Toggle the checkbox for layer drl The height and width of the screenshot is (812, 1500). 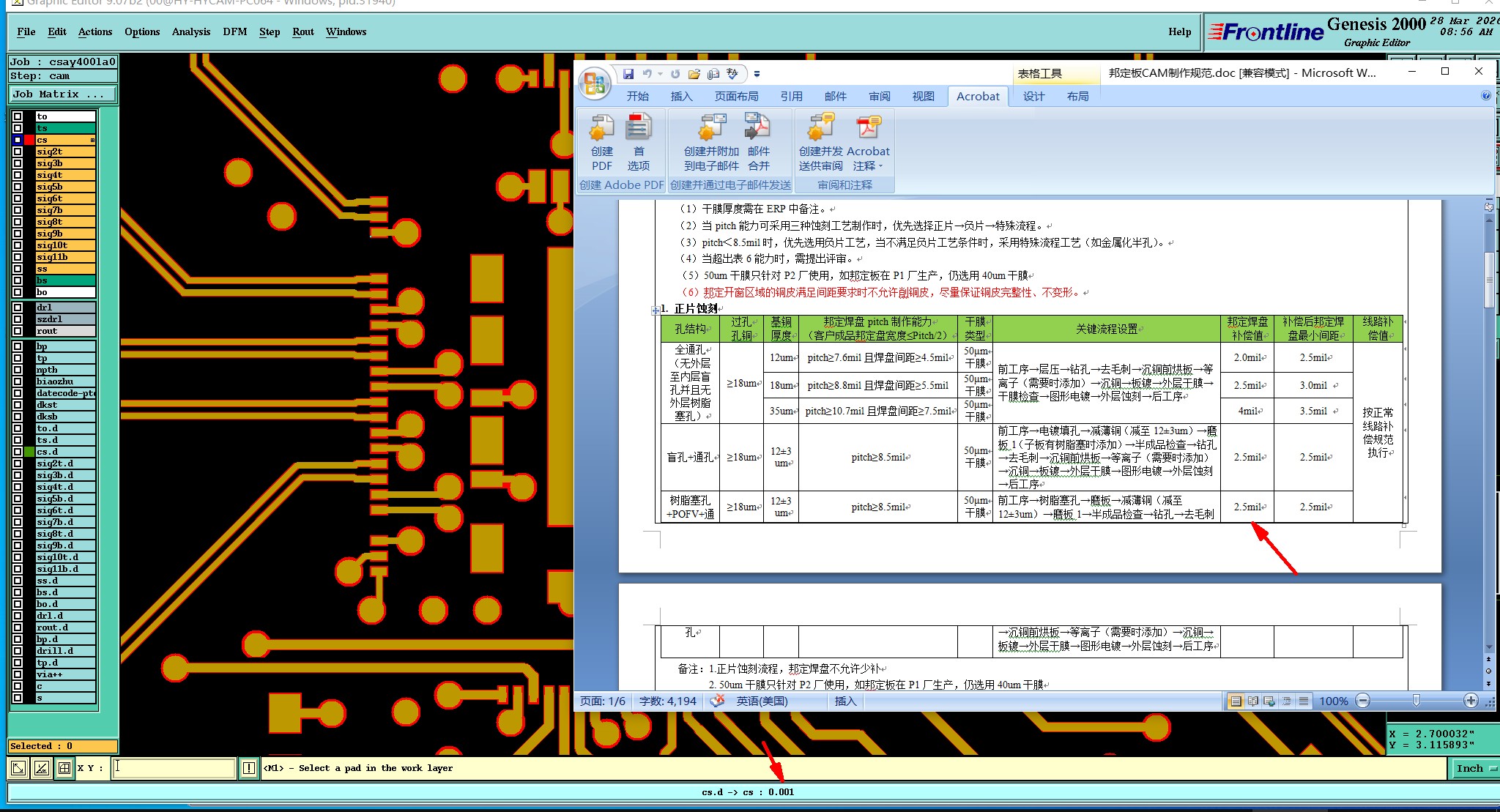[x=18, y=308]
